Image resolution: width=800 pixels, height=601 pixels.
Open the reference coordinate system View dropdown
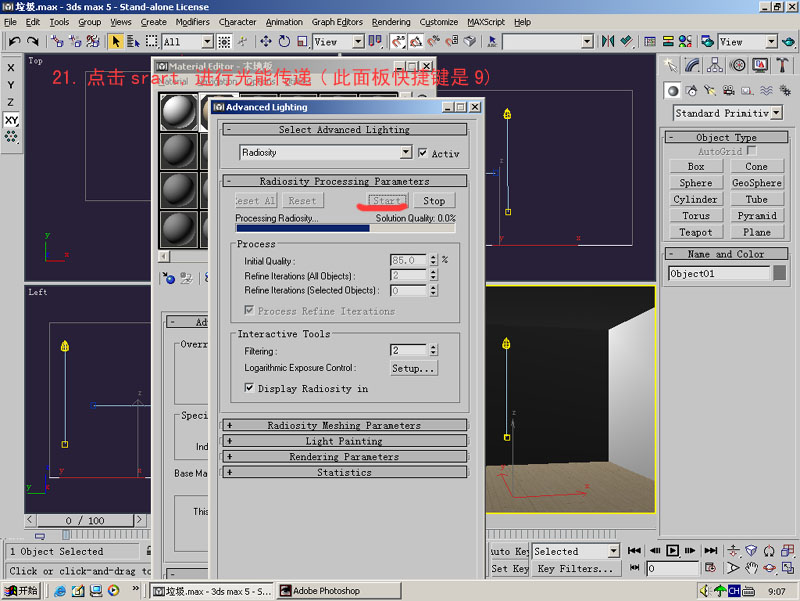click(358, 41)
